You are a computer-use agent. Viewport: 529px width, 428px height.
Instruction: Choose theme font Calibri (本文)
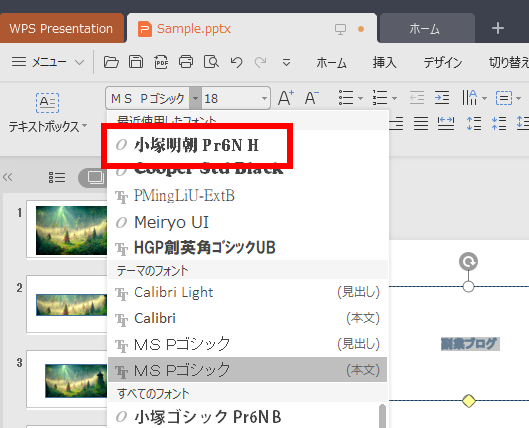(x=248, y=318)
